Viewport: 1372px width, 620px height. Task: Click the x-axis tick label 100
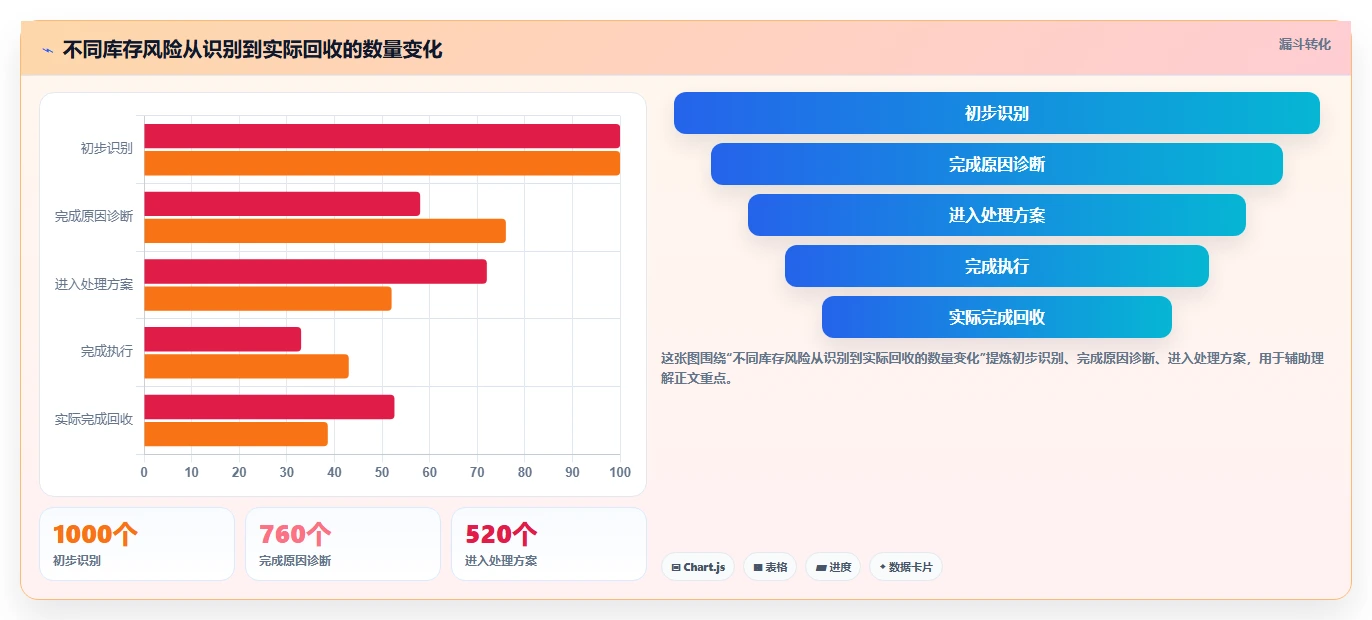[x=620, y=472]
